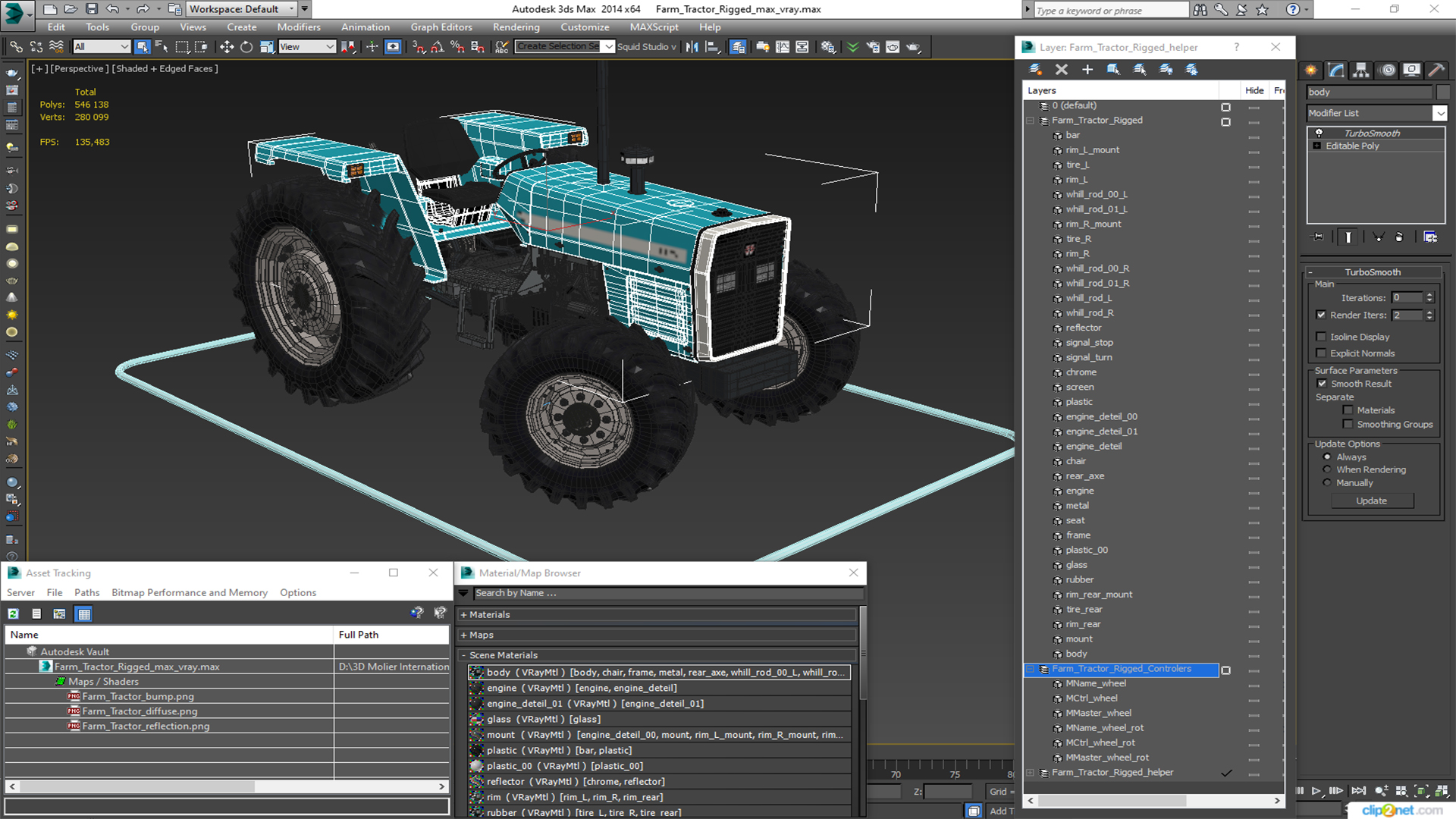
Task: Click Refresh icon in Asset Tracking
Action: (14, 614)
